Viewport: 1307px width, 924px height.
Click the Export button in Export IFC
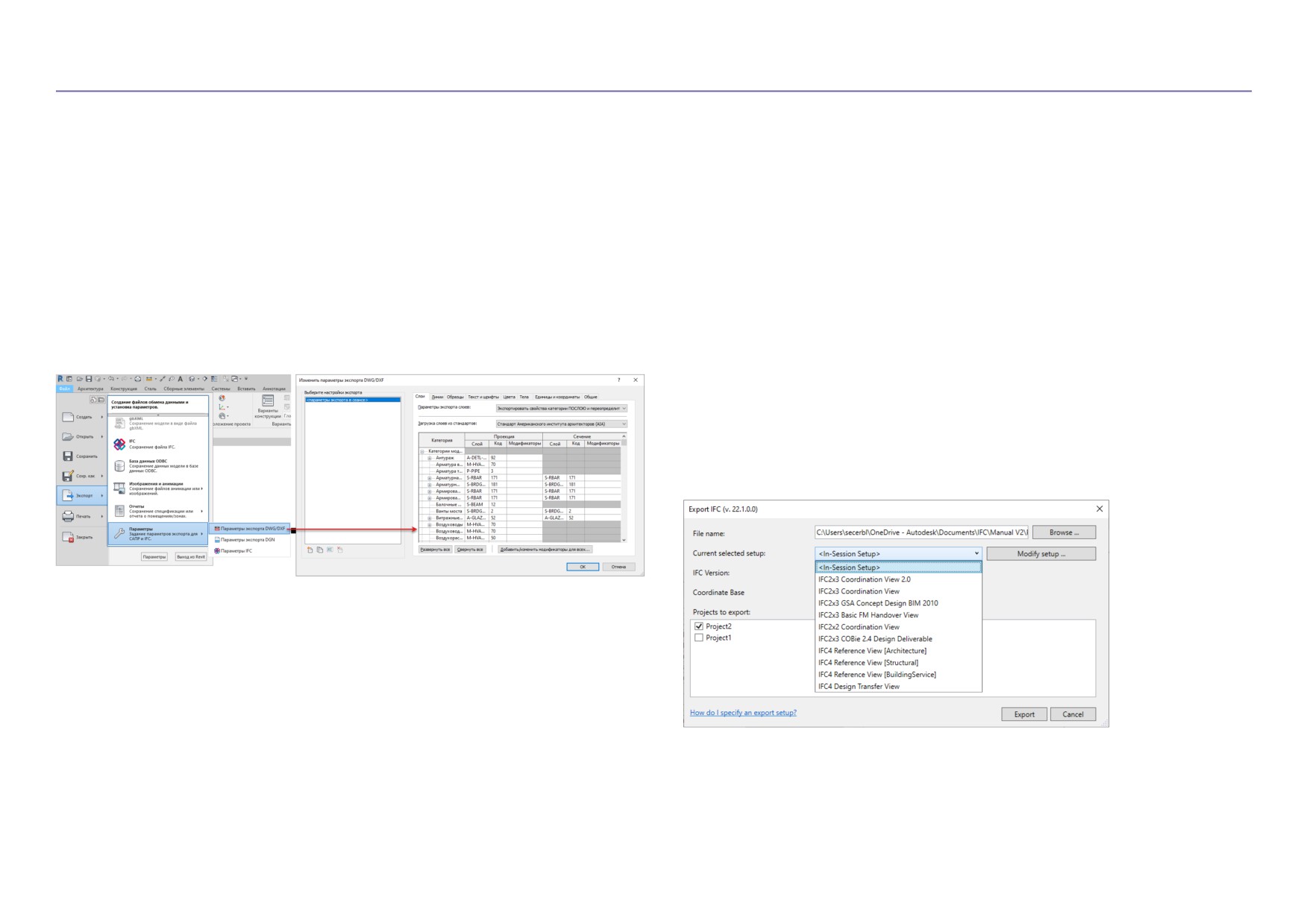click(x=1024, y=714)
